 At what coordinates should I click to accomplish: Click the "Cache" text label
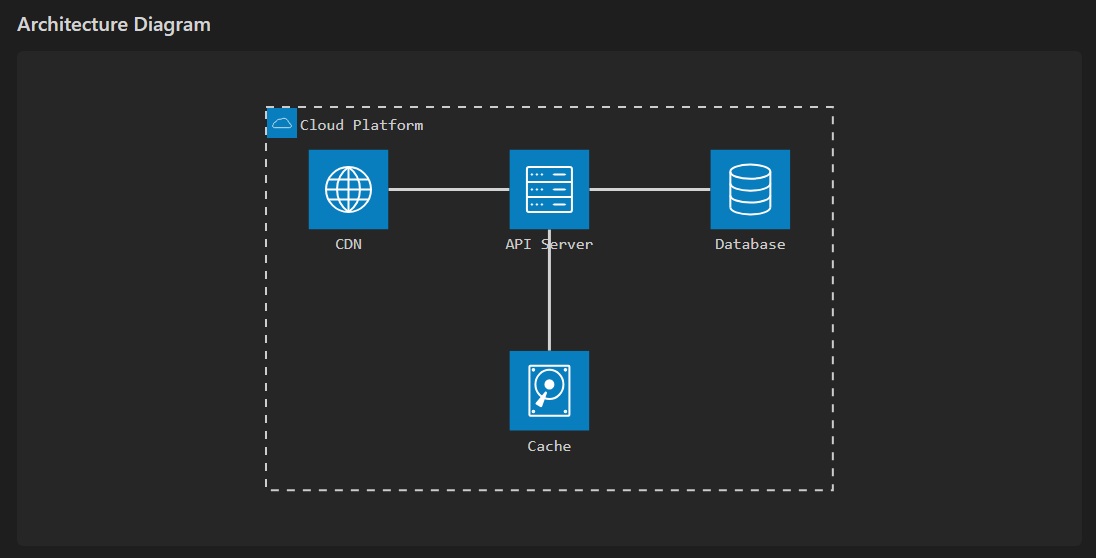549,446
